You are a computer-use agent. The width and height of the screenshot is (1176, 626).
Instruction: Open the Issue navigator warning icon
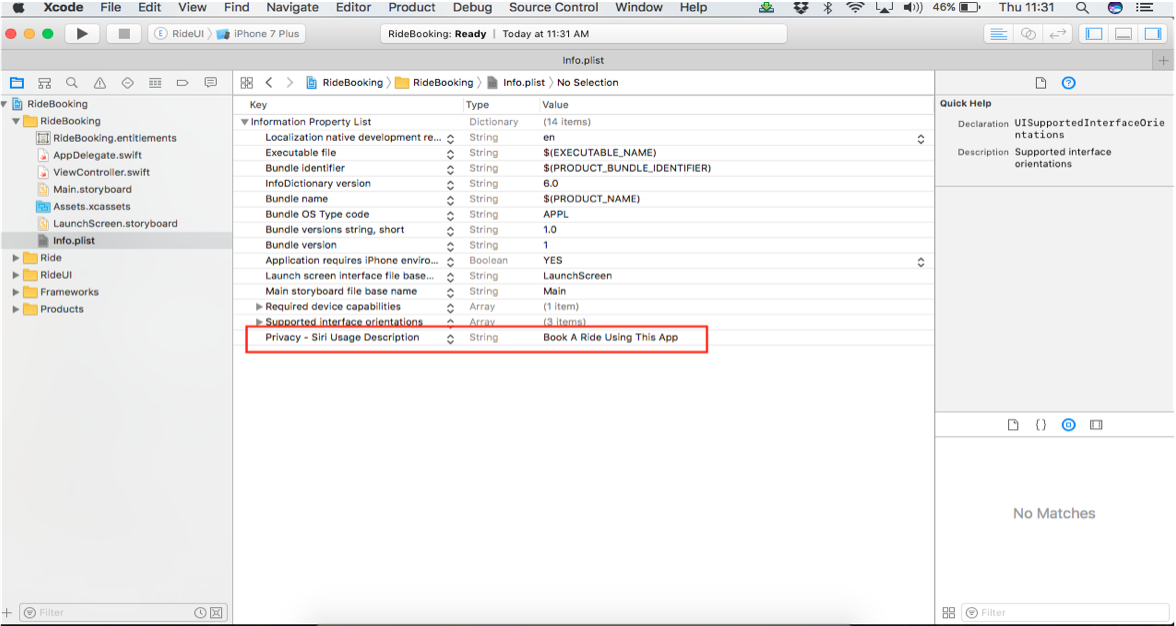click(100, 82)
